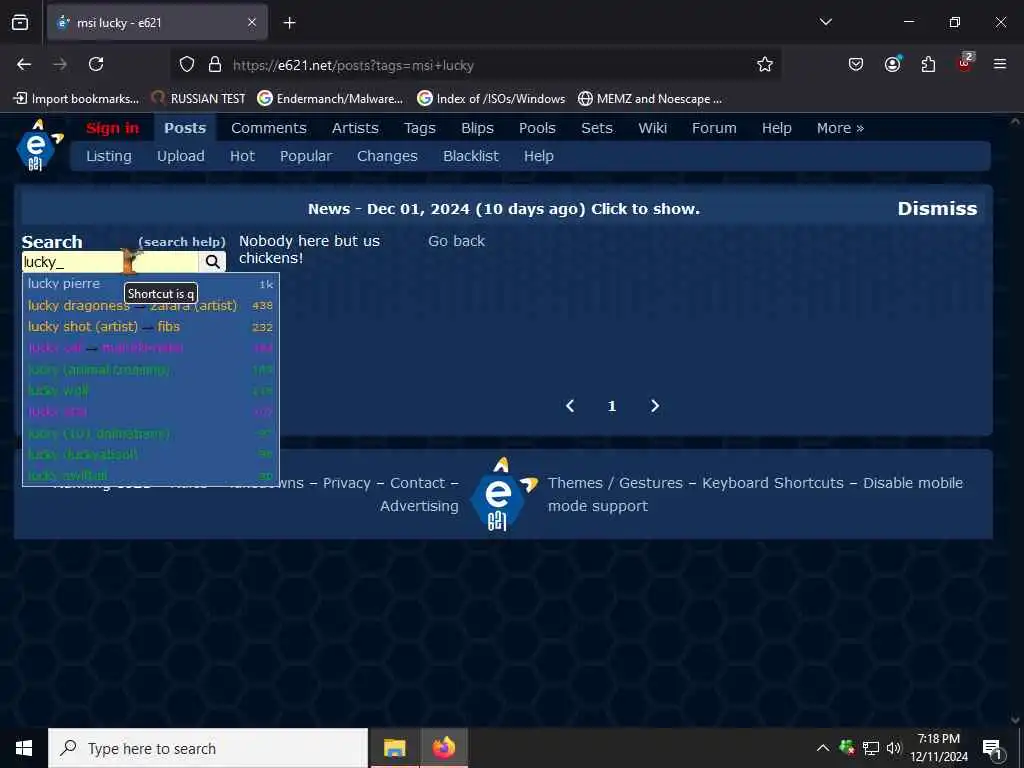Open the 'Index of /ISOs/Windows' bookmark
The height and width of the screenshot is (768, 1024).
point(491,99)
